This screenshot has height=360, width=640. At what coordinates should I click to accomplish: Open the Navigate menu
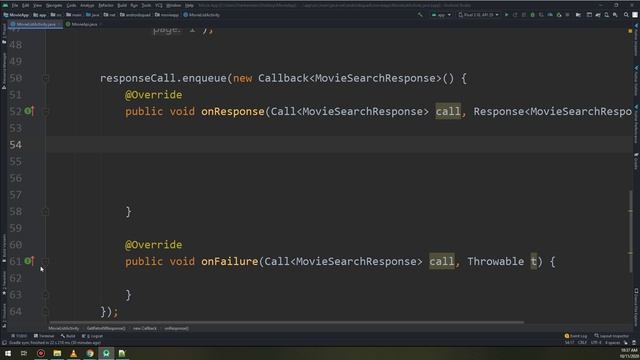(x=54, y=6)
